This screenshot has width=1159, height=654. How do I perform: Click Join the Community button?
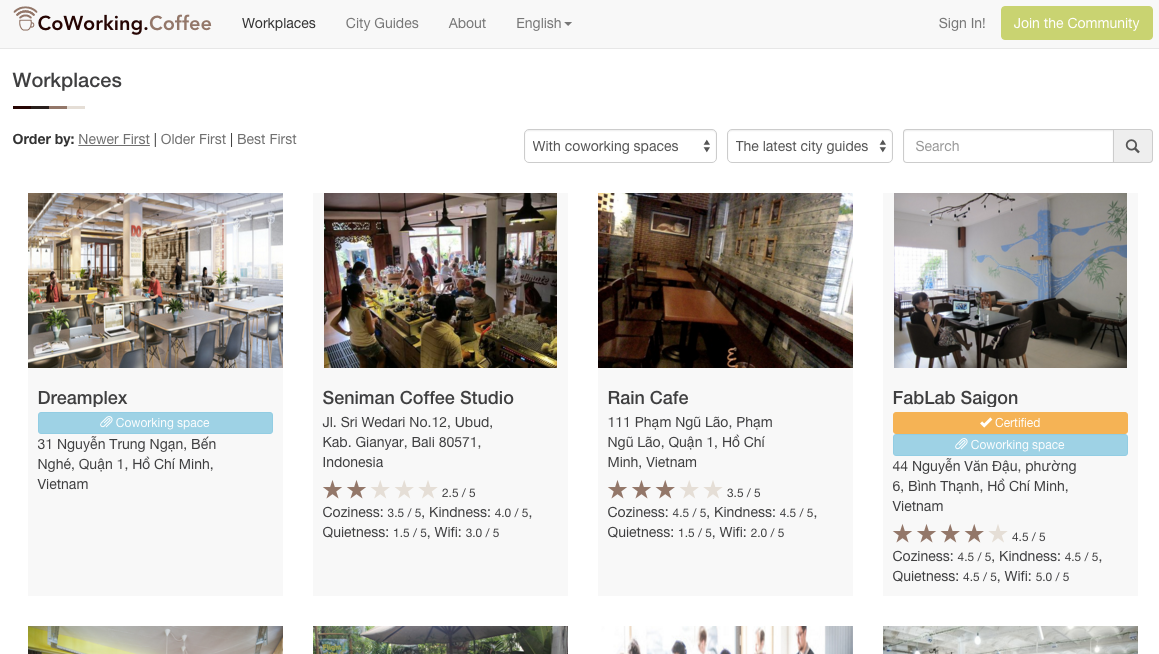[x=1076, y=23]
